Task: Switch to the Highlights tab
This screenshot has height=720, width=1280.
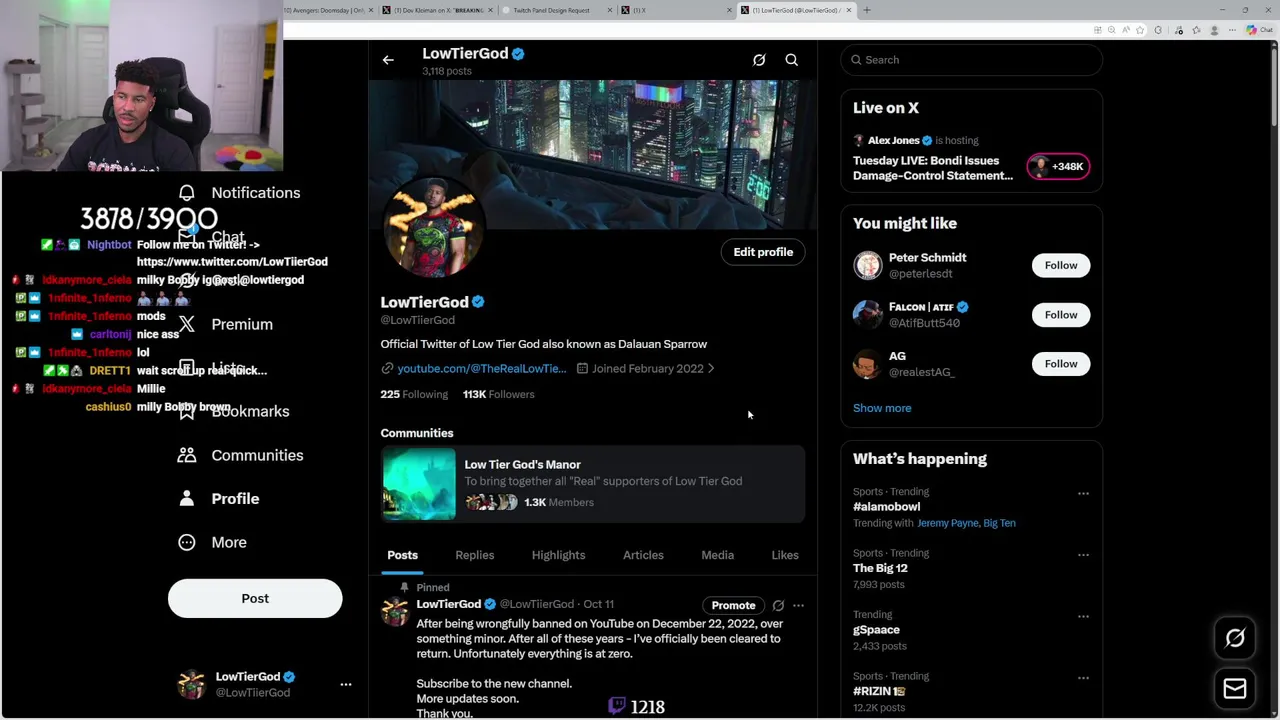Action: pyautogui.click(x=558, y=555)
